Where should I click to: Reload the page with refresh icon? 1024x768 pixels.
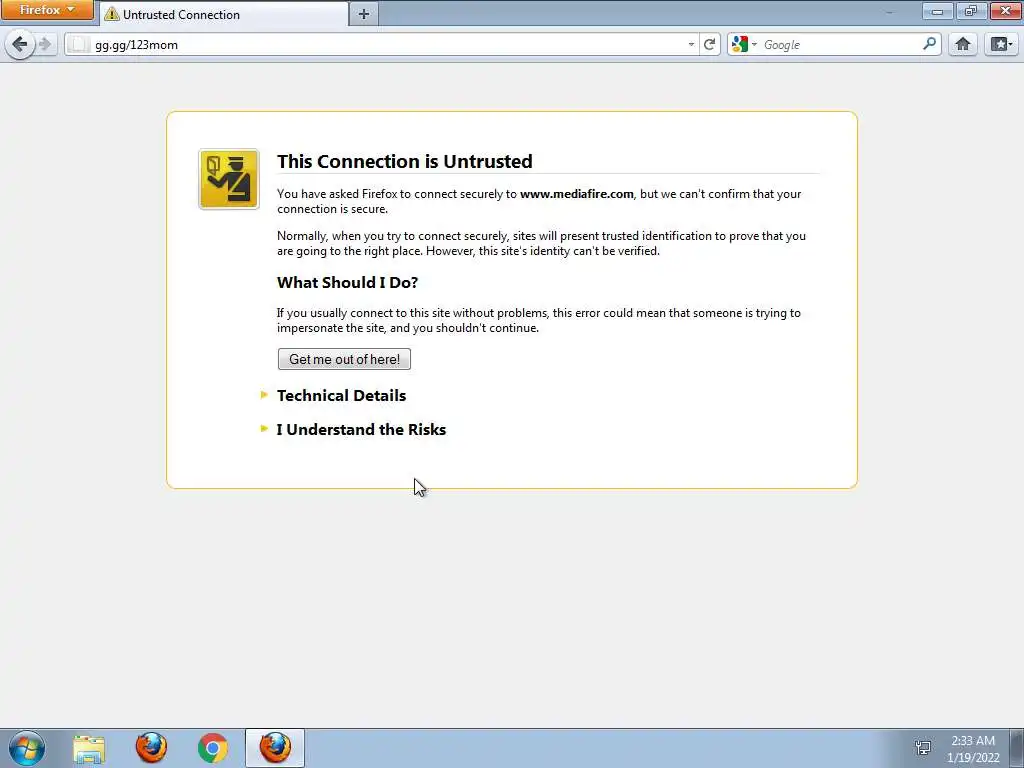pyautogui.click(x=709, y=44)
